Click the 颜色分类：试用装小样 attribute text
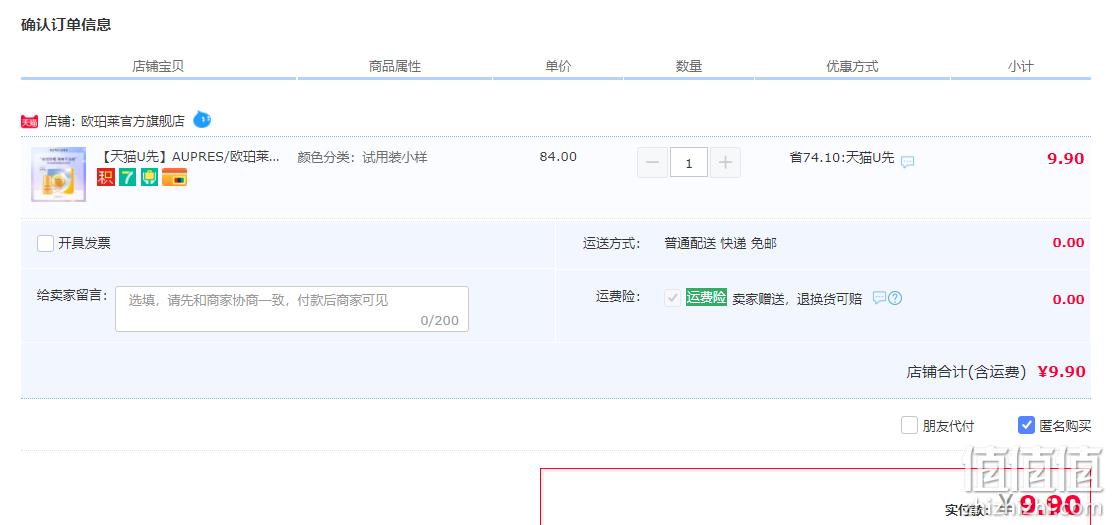 click(362, 158)
